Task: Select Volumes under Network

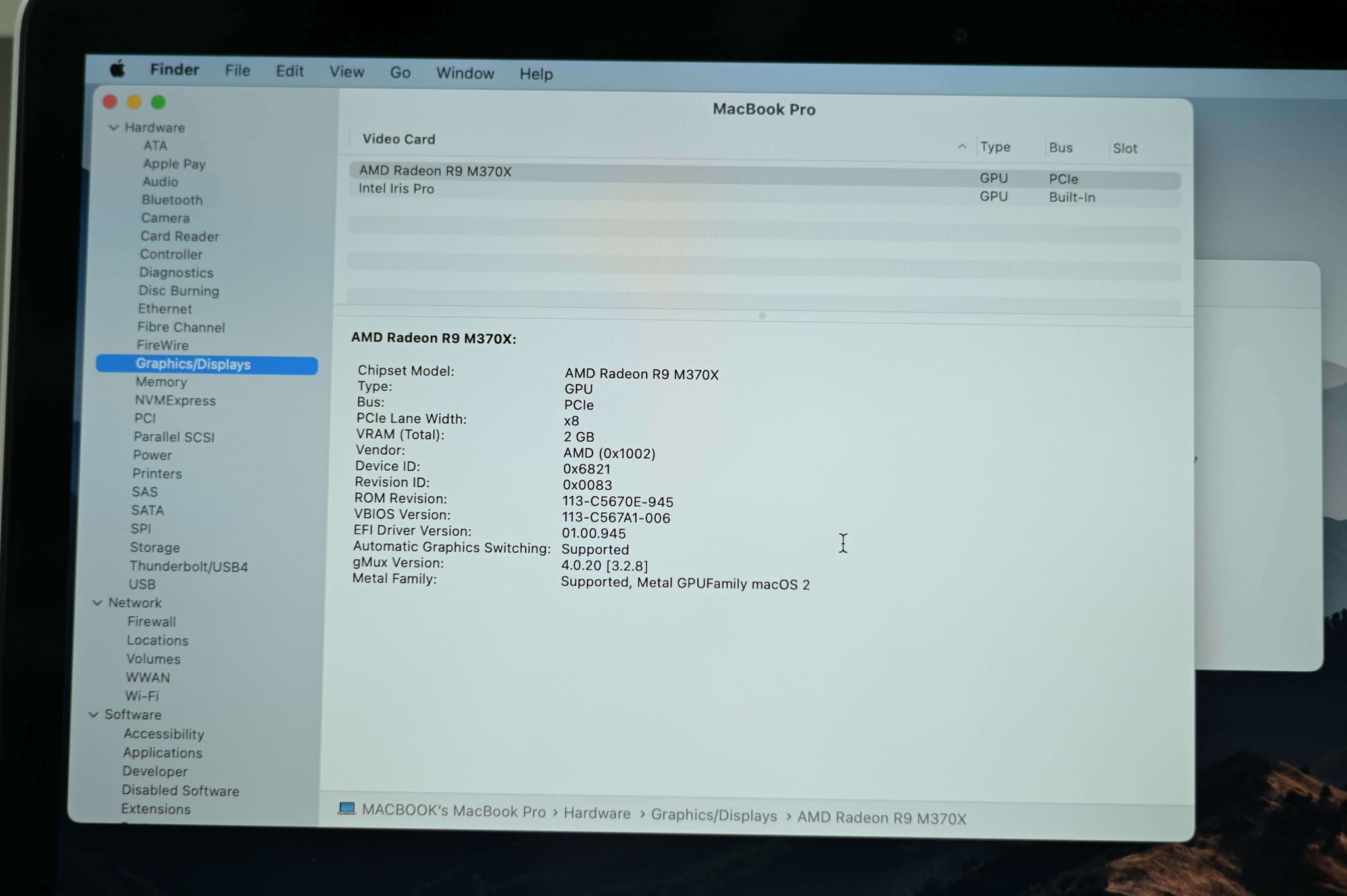Action: click(153, 659)
